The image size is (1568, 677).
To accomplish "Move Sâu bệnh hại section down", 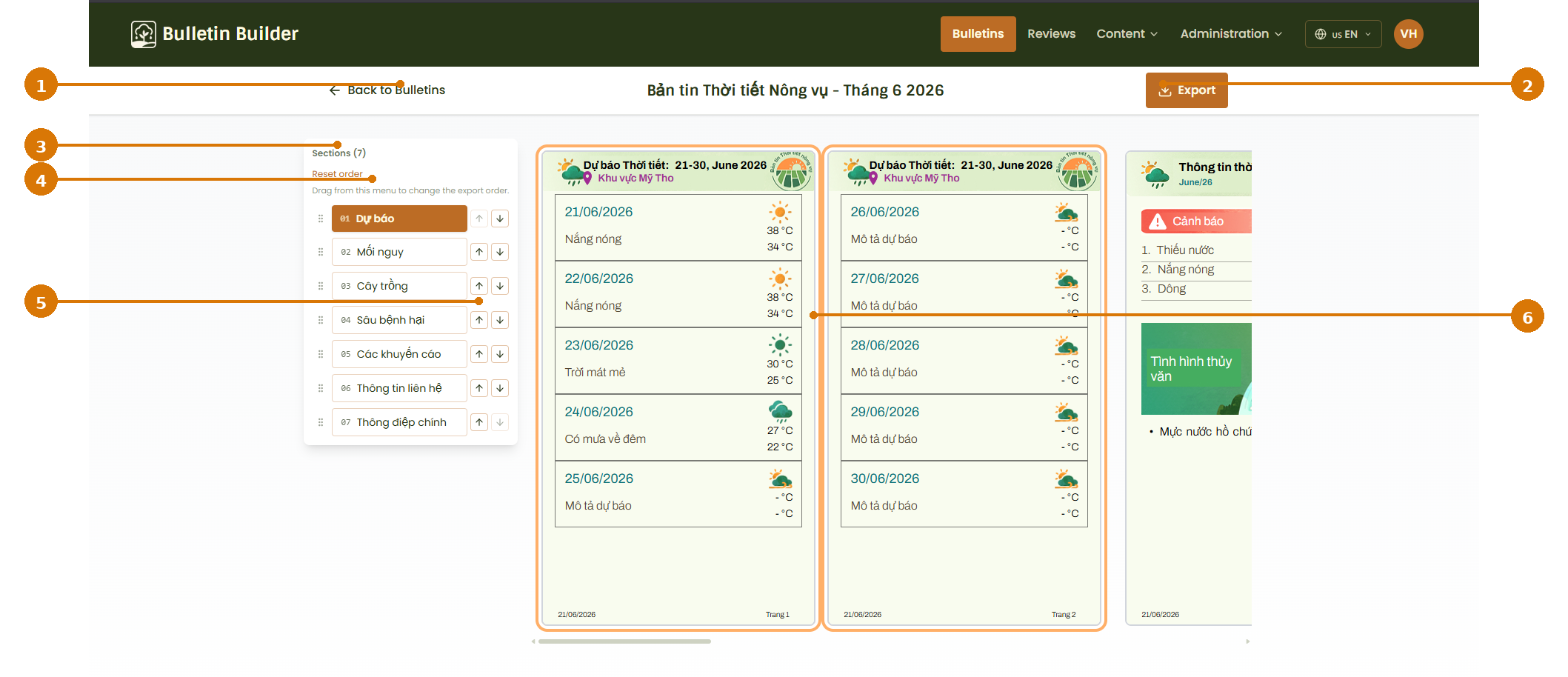I will (x=500, y=320).
